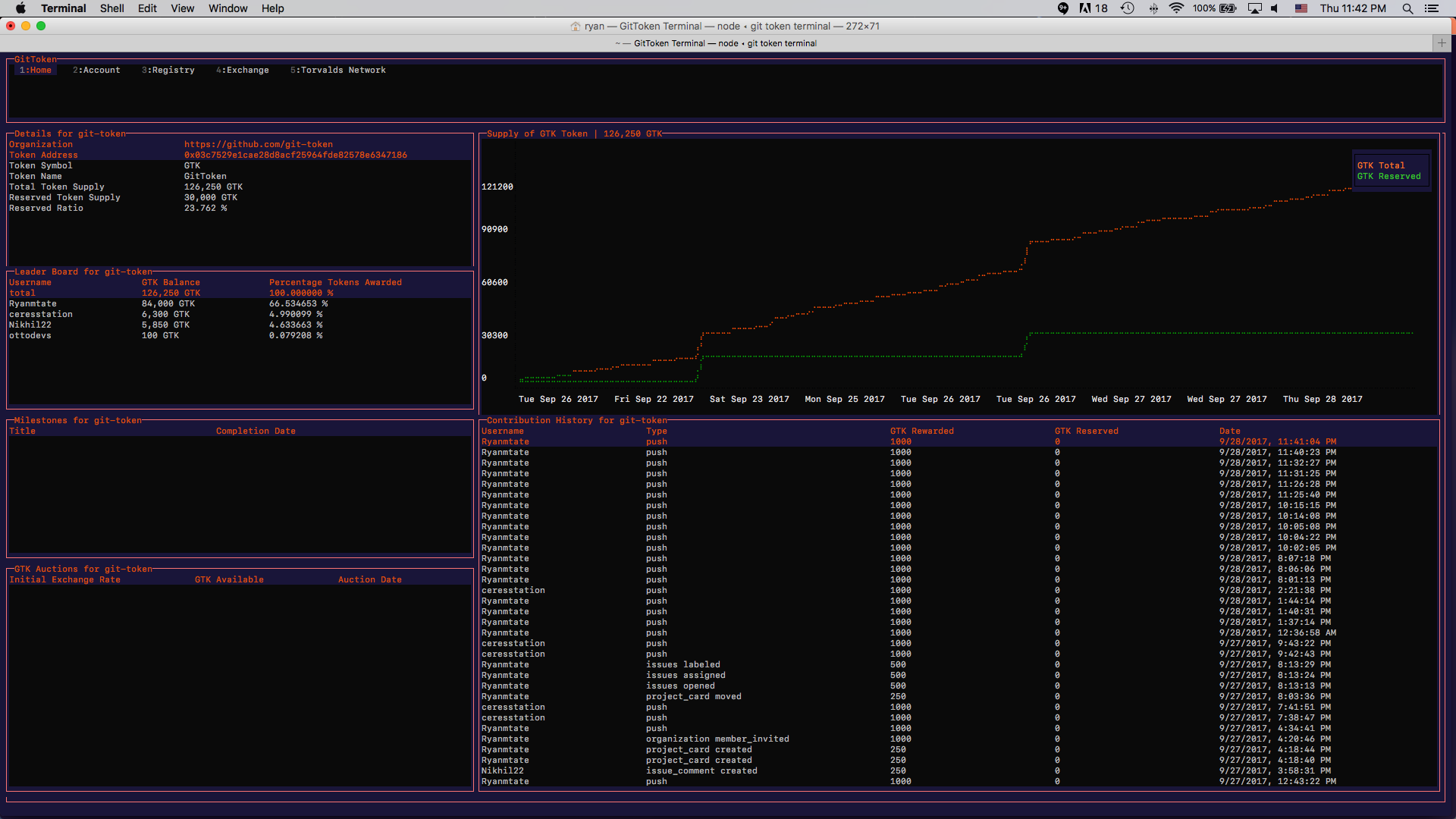The width and height of the screenshot is (1456, 819).
Task: Click the github.com/git-token organization link
Action: [x=258, y=144]
